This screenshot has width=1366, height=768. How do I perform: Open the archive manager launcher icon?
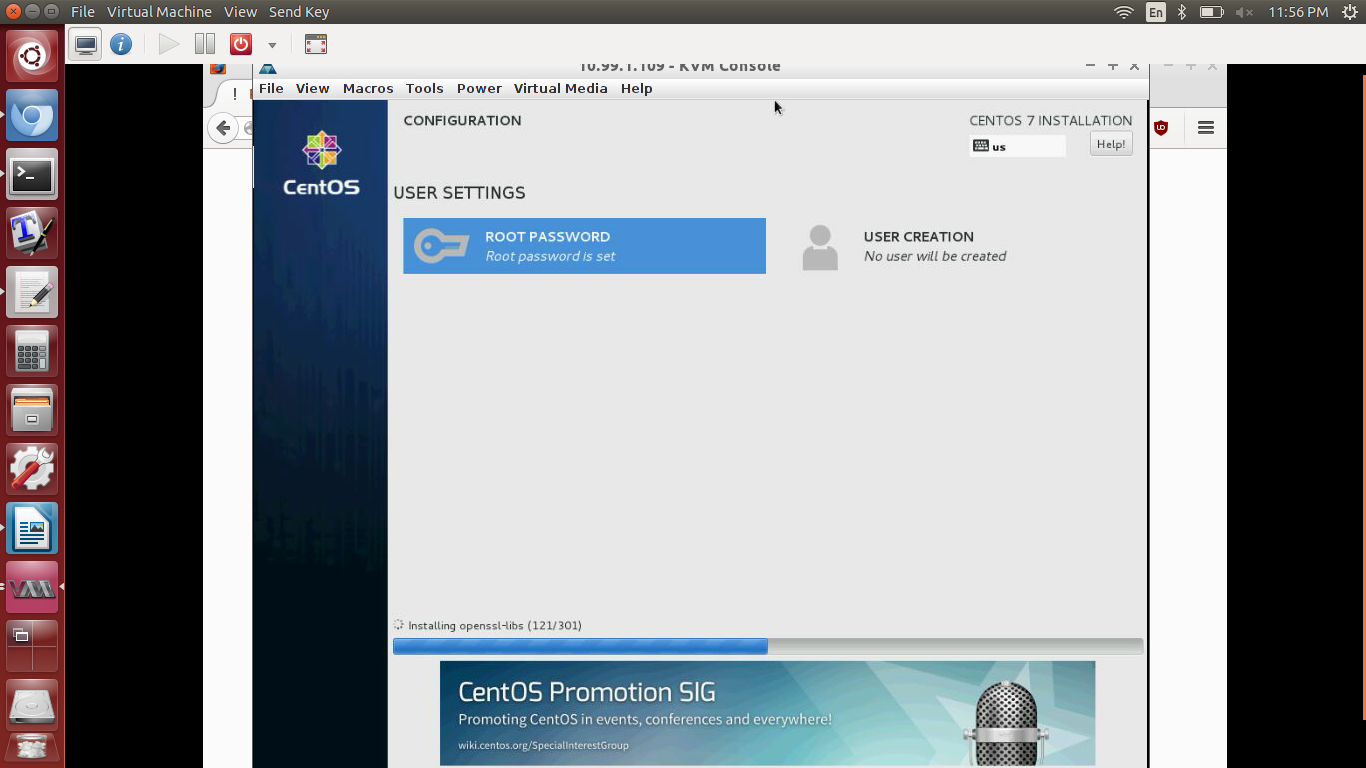pyautogui.click(x=32, y=410)
